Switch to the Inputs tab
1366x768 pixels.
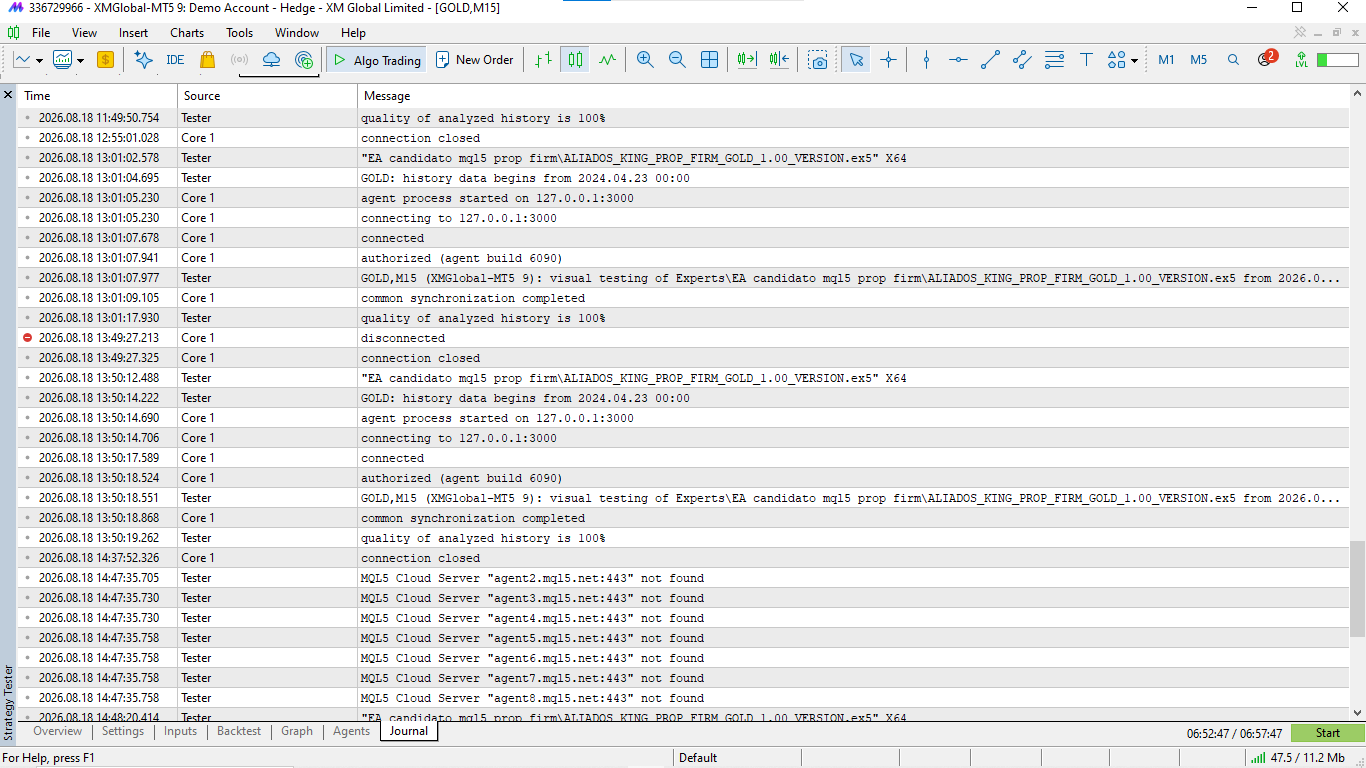(180, 731)
